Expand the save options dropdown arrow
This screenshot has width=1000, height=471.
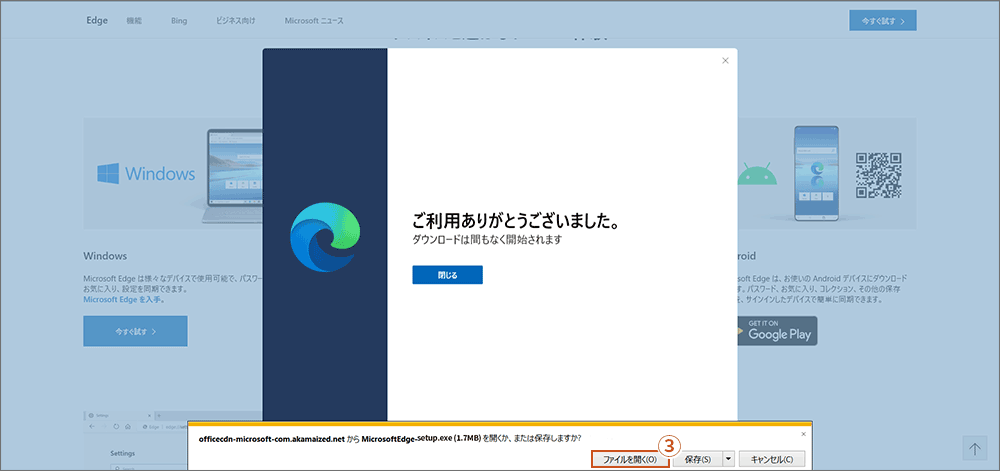click(729, 459)
